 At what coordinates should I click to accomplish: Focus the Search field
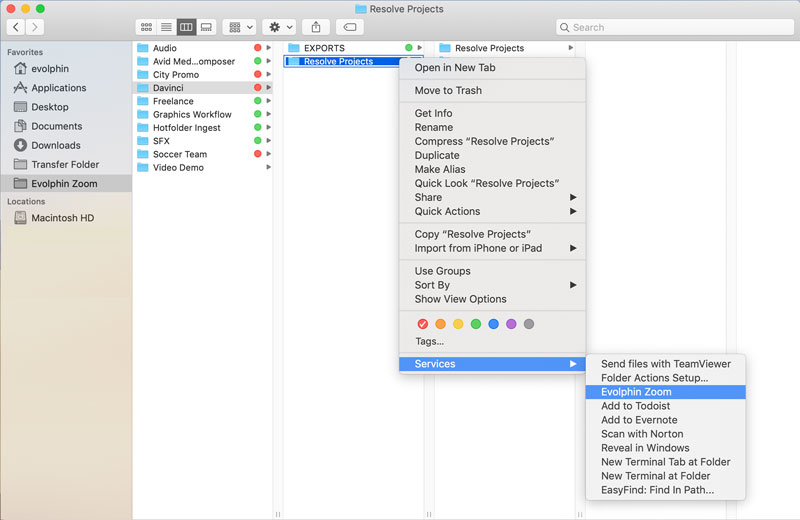pyautogui.click(x=675, y=28)
